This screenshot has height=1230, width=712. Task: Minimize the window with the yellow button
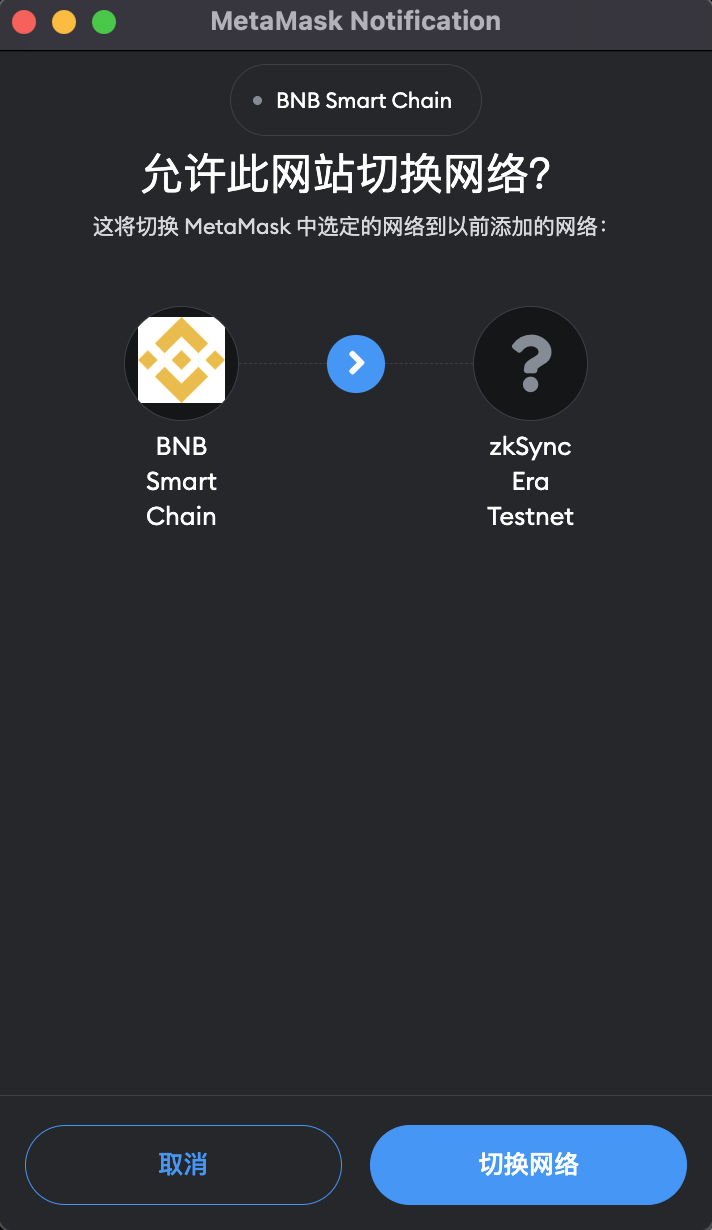64,21
